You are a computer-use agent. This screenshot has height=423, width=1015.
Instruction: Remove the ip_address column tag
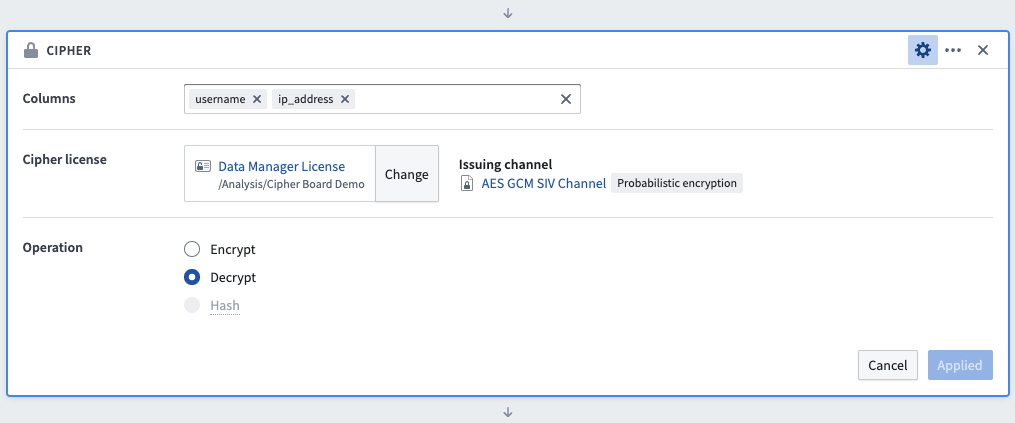[x=344, y=99]
